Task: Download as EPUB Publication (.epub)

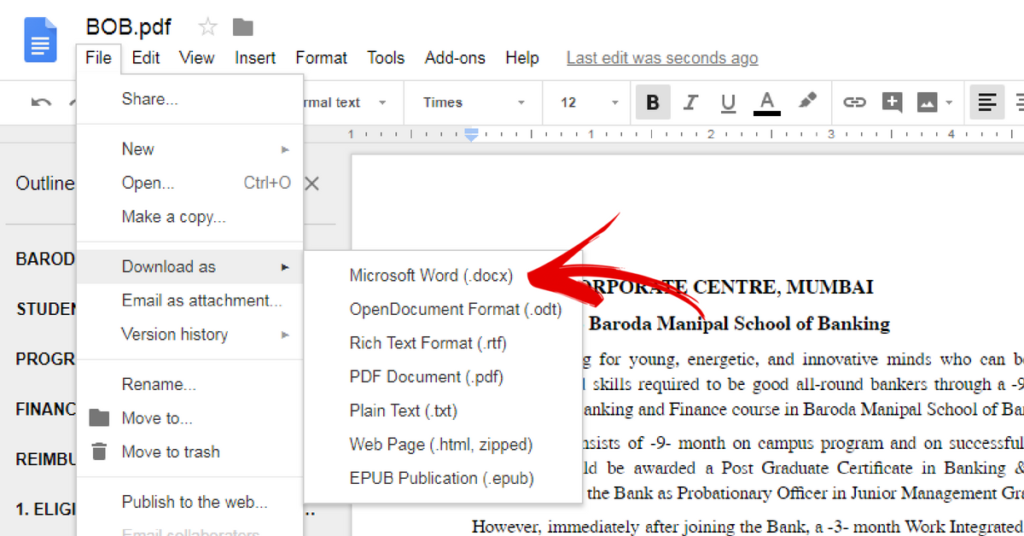Action: [443, 479]
